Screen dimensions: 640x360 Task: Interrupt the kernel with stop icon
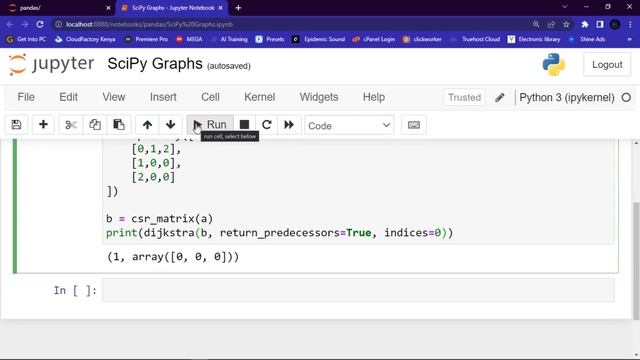[244, 125]
